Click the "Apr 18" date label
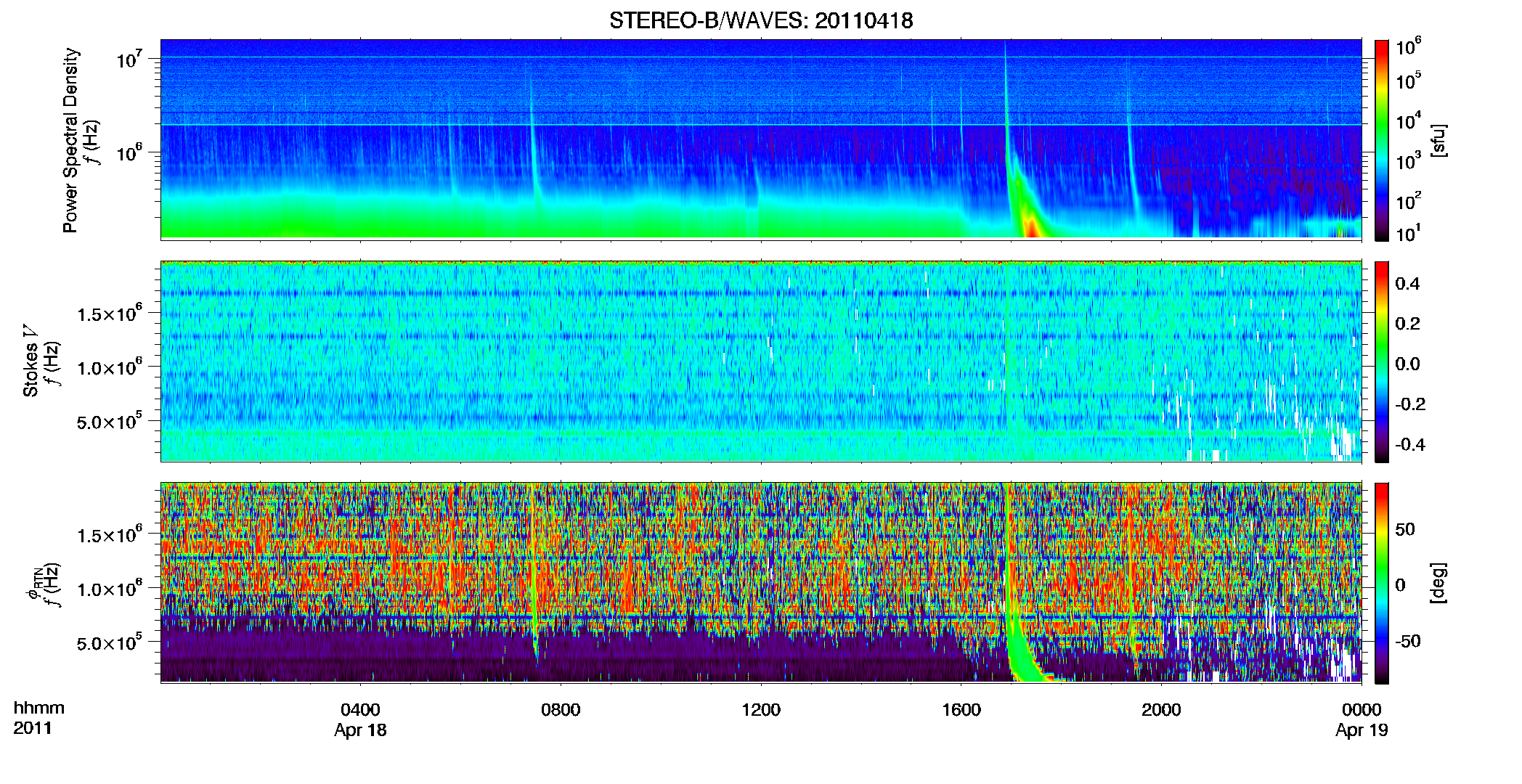Image resolution: width=1522 pixels, height=784 pixels. [360, 730]
